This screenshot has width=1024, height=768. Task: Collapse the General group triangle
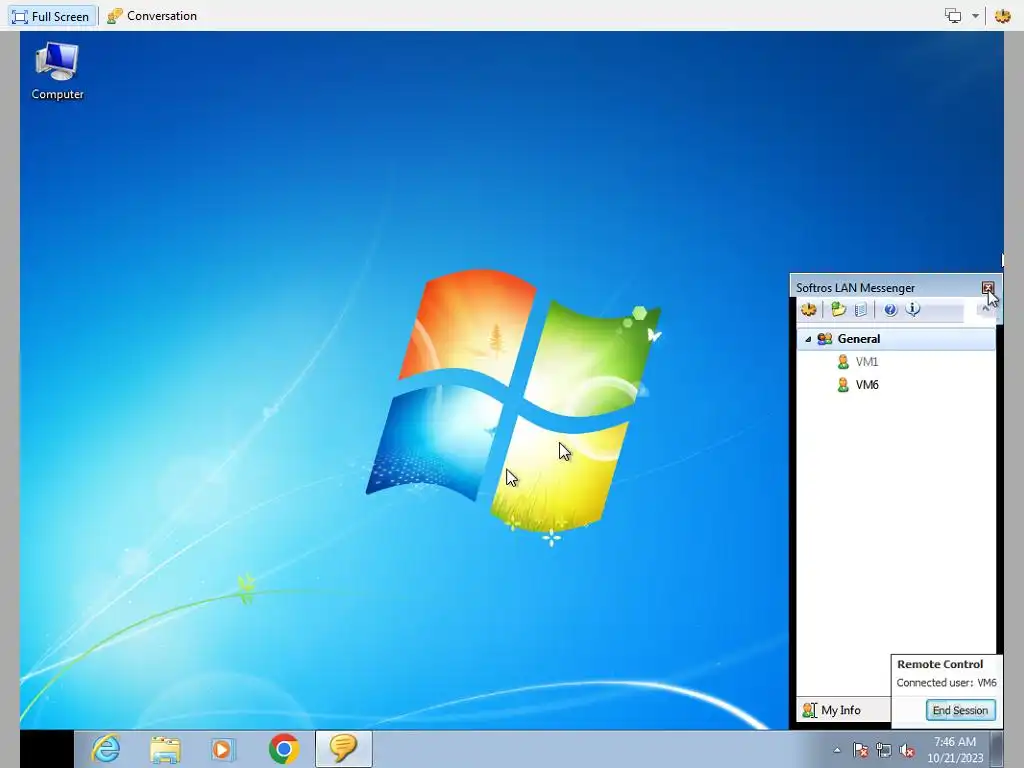pos(808,339)
